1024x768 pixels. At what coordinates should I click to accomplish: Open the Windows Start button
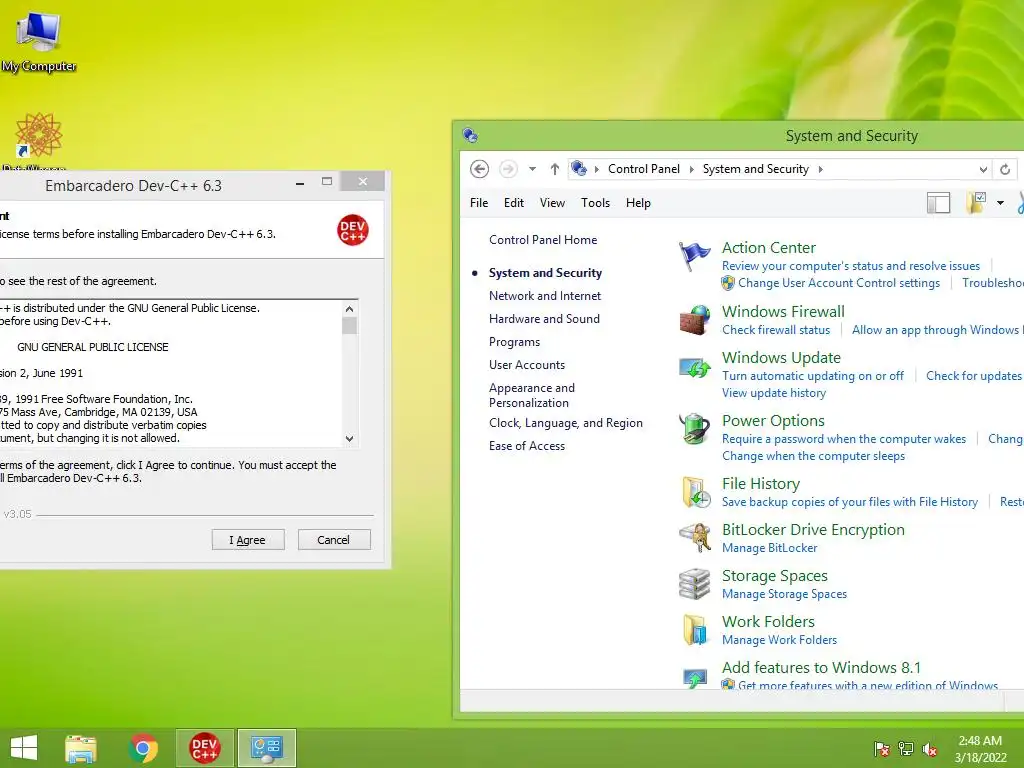coord(24,748)
